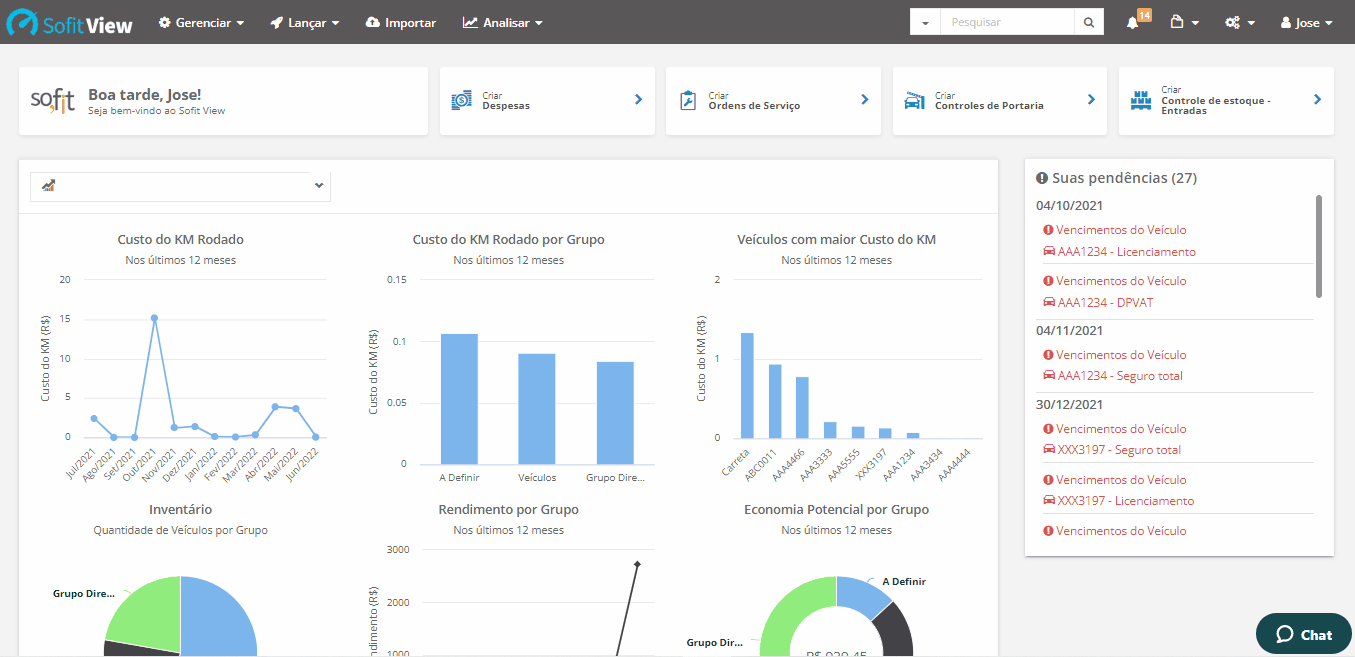Viewport: 1355px width, 657px height.
Task: Open the Importar page
Action: tap(401, 22)
